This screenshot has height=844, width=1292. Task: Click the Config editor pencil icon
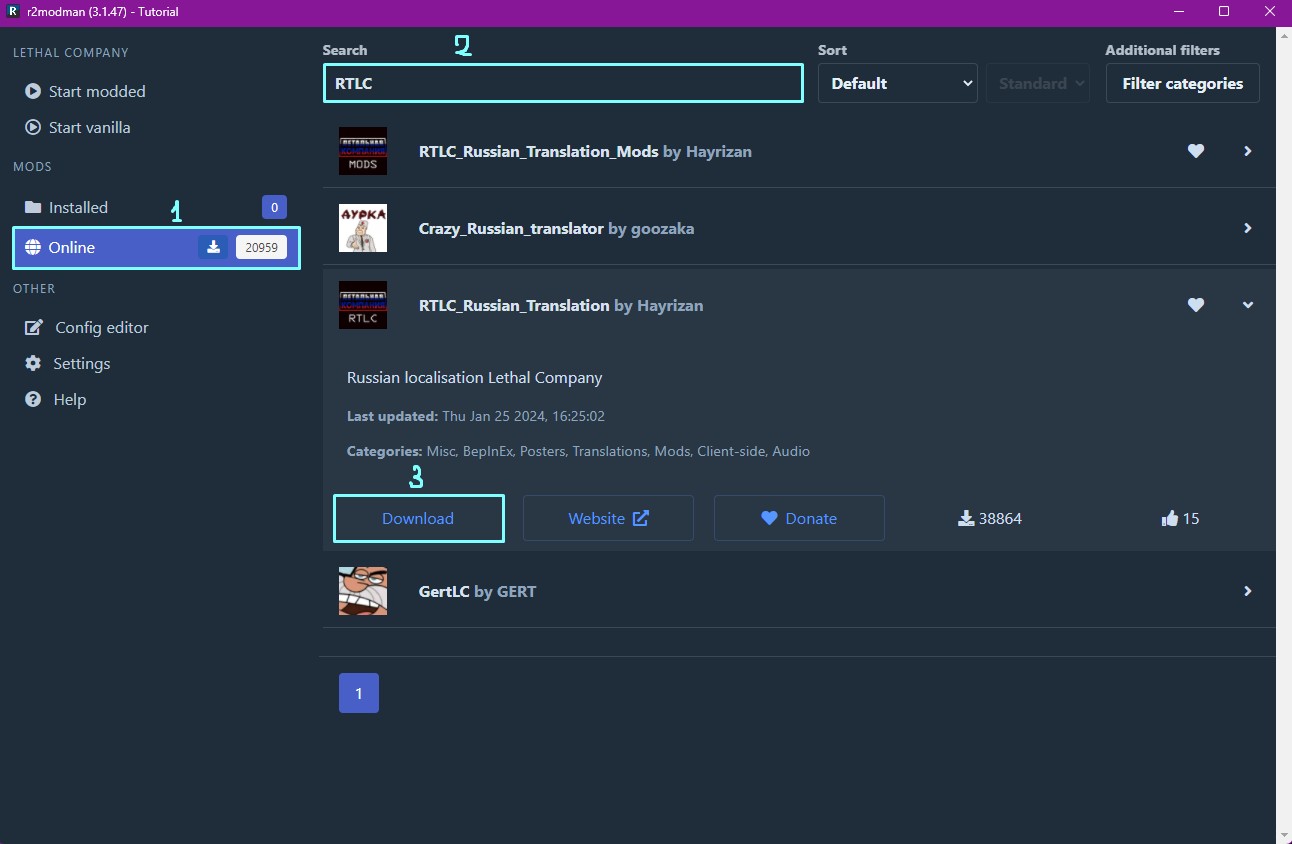34,327
